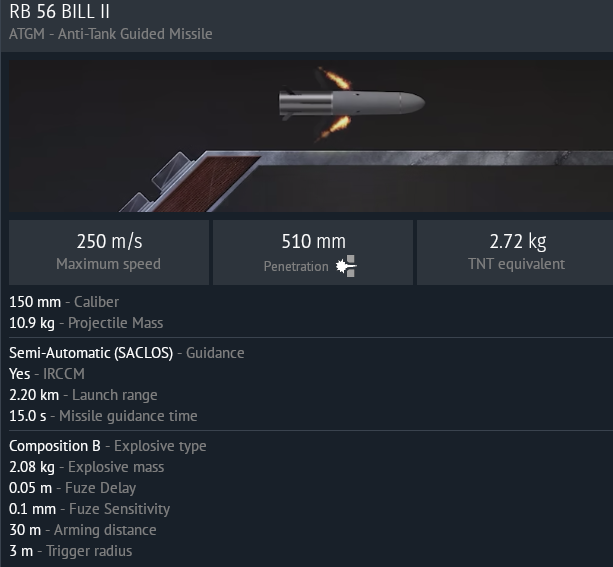Click the penetration explosion icon
The image size is (613, 567).
(346, 266)
